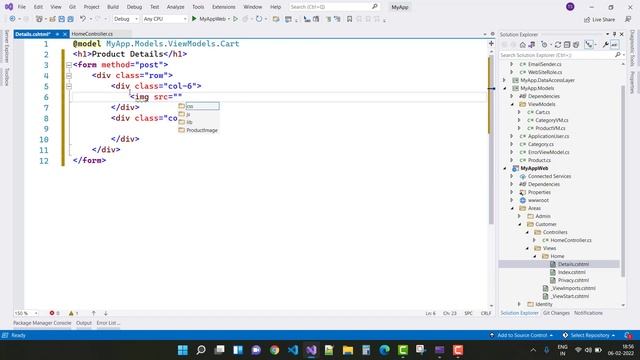Click the error count icon in editor status

tap(52, 313)
